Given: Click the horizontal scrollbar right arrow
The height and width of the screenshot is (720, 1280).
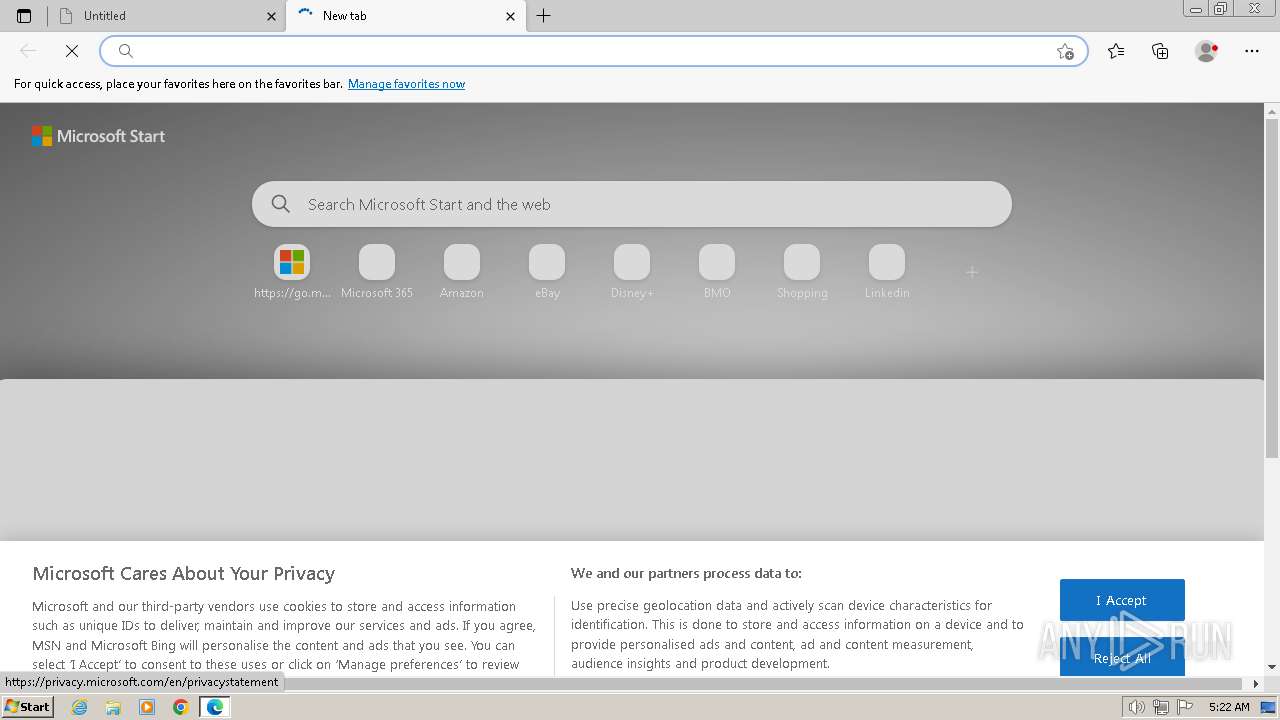Looking at the screenshot, I should 1256,684.
